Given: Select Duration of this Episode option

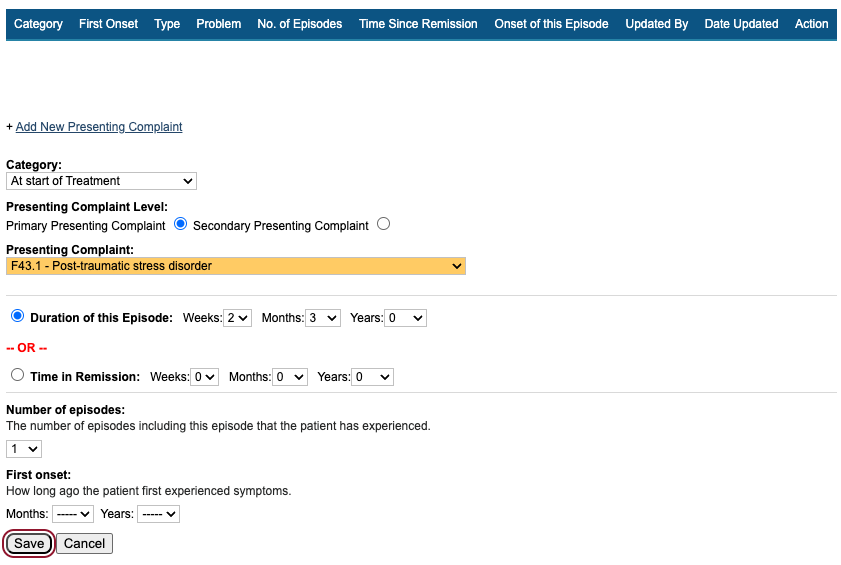Looking at the screenshot, I should point(17,316).
